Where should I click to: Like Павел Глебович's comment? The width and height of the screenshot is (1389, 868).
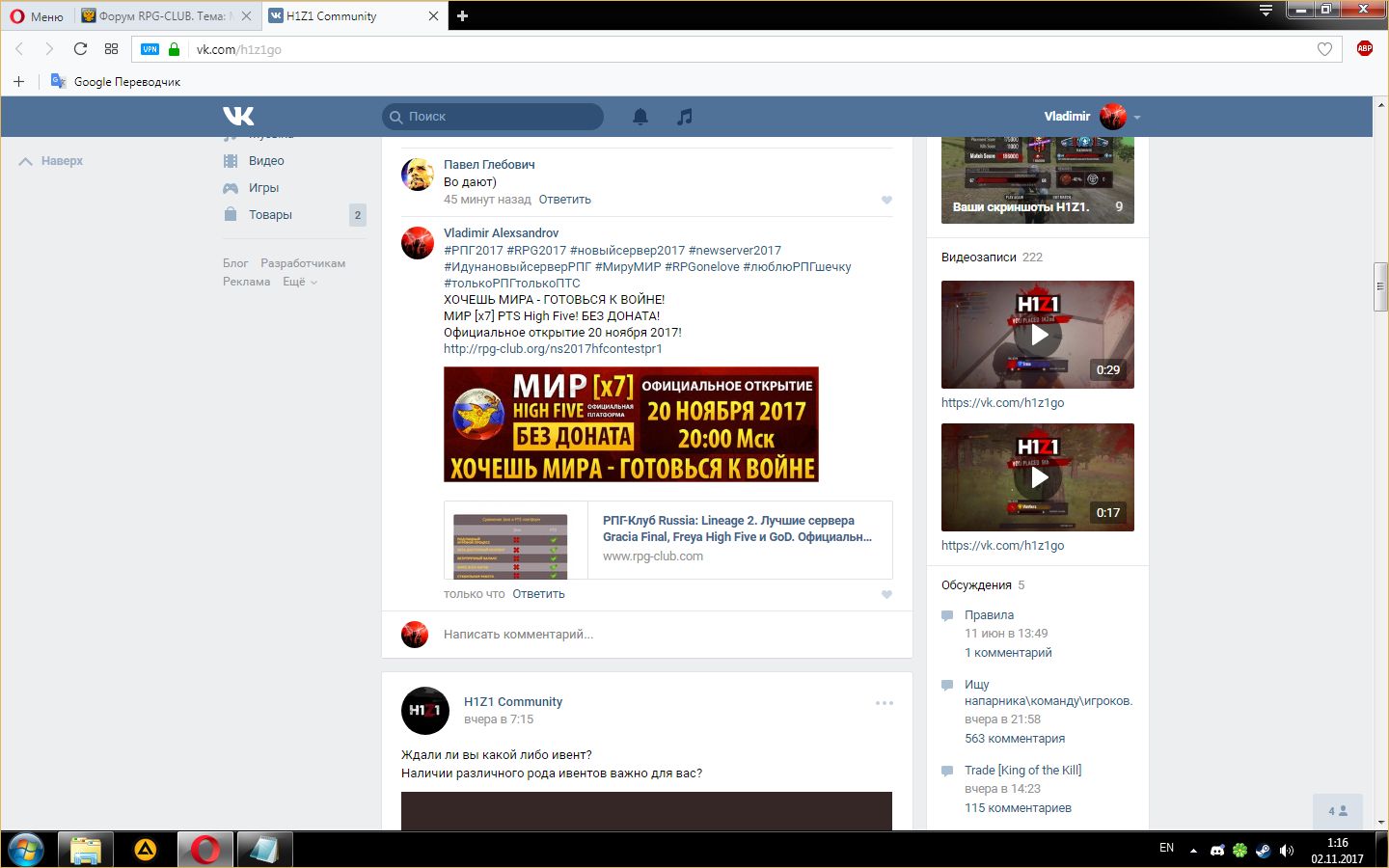coord(886,200)
